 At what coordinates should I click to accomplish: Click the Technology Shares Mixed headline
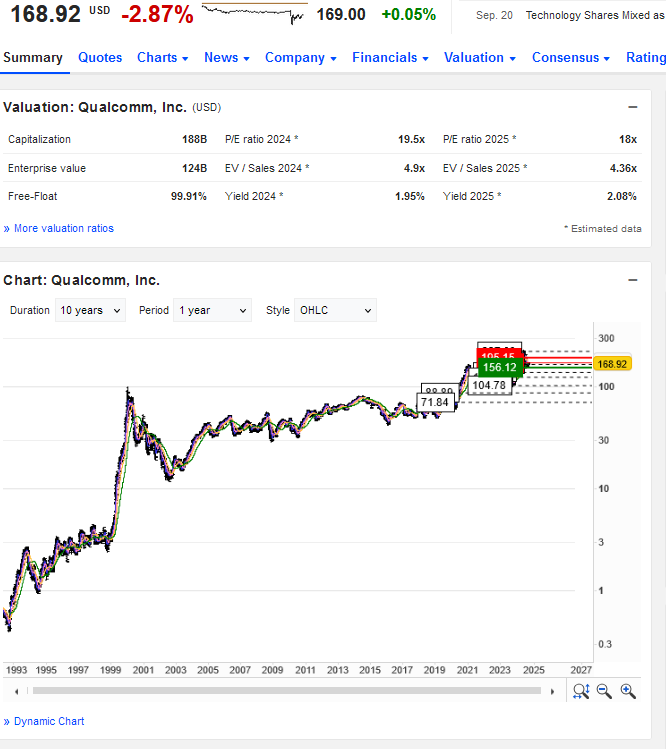[595, 15]
